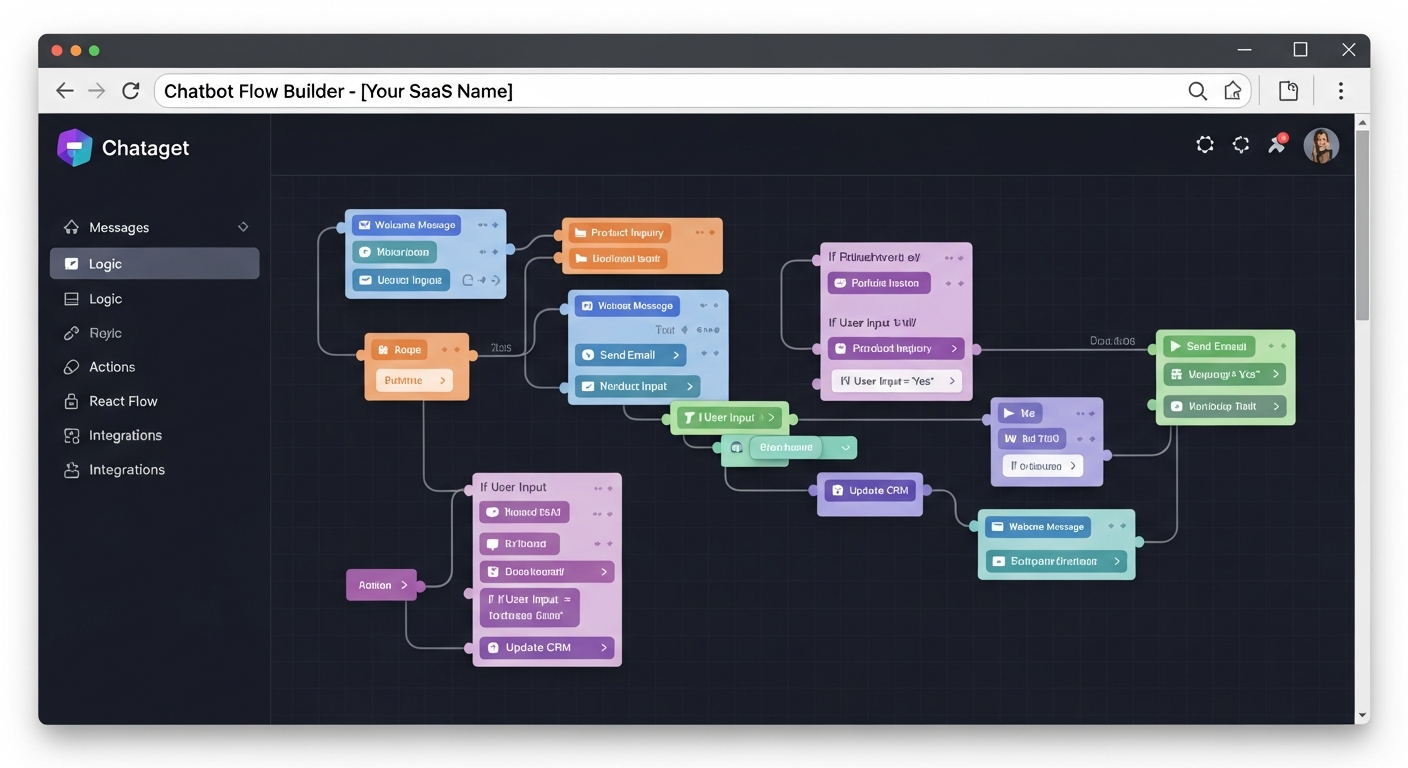Open notifications via the pin icon with red badge
Image resolution: width=1408 pixels, height=768 pixels.
[1277, 144]
